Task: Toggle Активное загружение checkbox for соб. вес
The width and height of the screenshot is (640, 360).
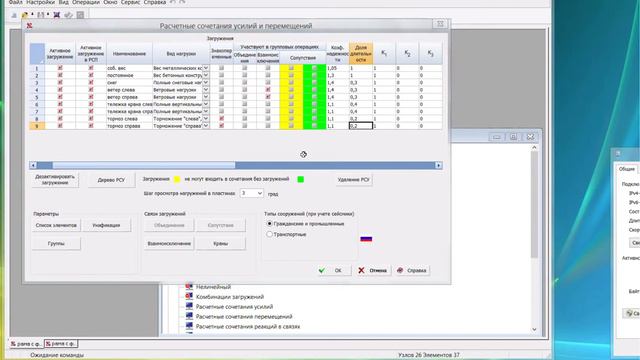Action: point(60,68)
